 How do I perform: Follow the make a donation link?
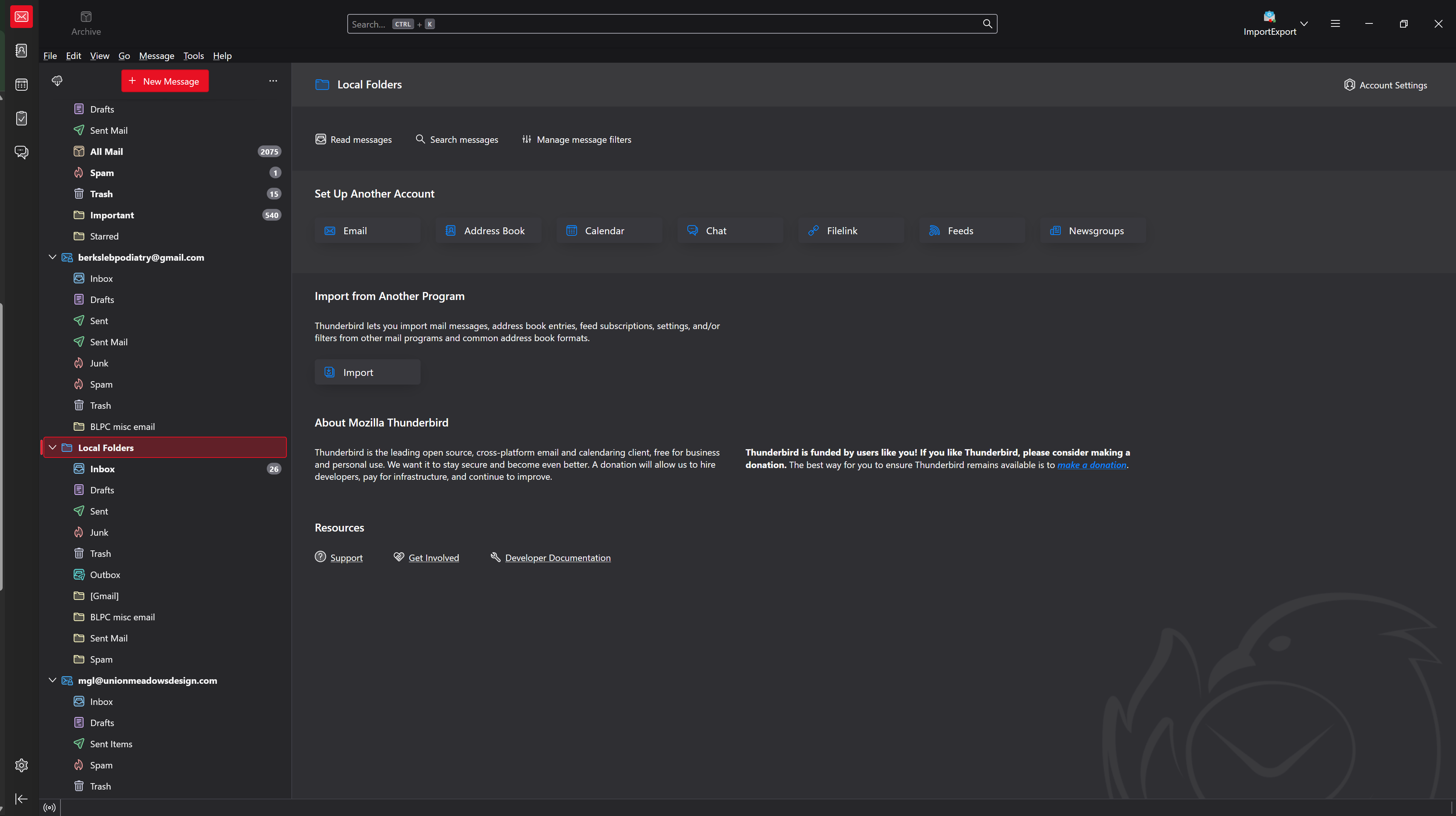coord(1091,465)
